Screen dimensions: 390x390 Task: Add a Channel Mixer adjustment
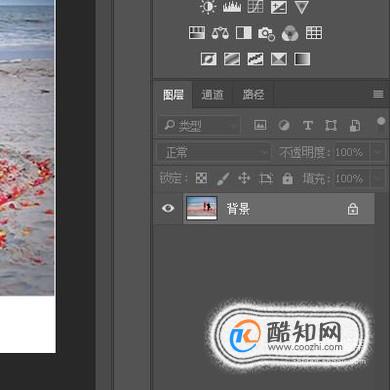(290, 33)
